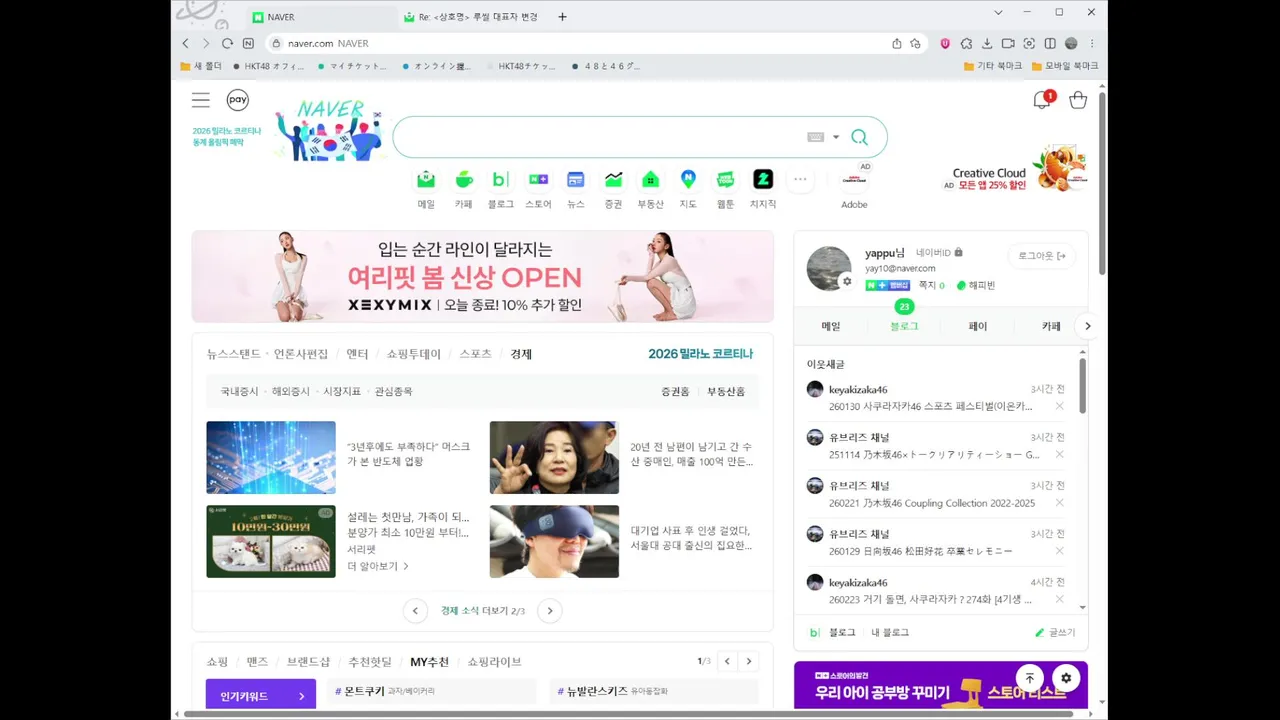Go to previous shopping page arrow

click(727, 661)
